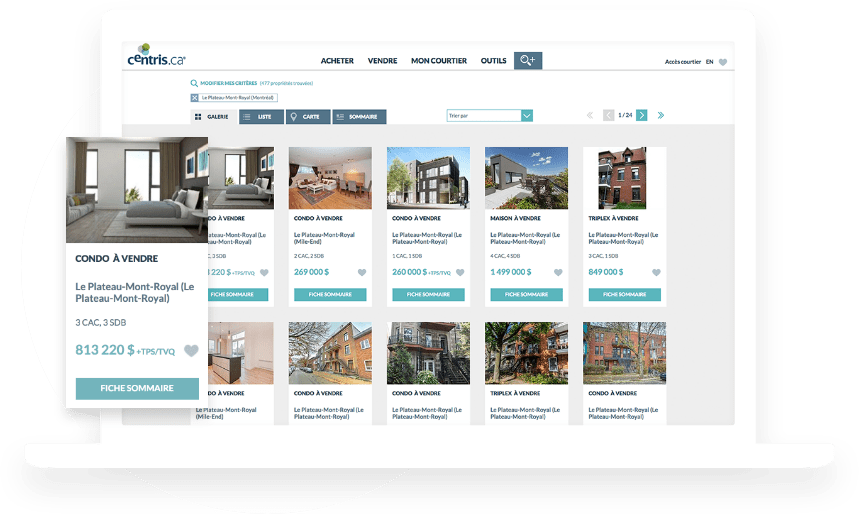Click the 813 220 $ price on enlarged card
Viewport: 859px width, 514px height.
coord(105,350)
